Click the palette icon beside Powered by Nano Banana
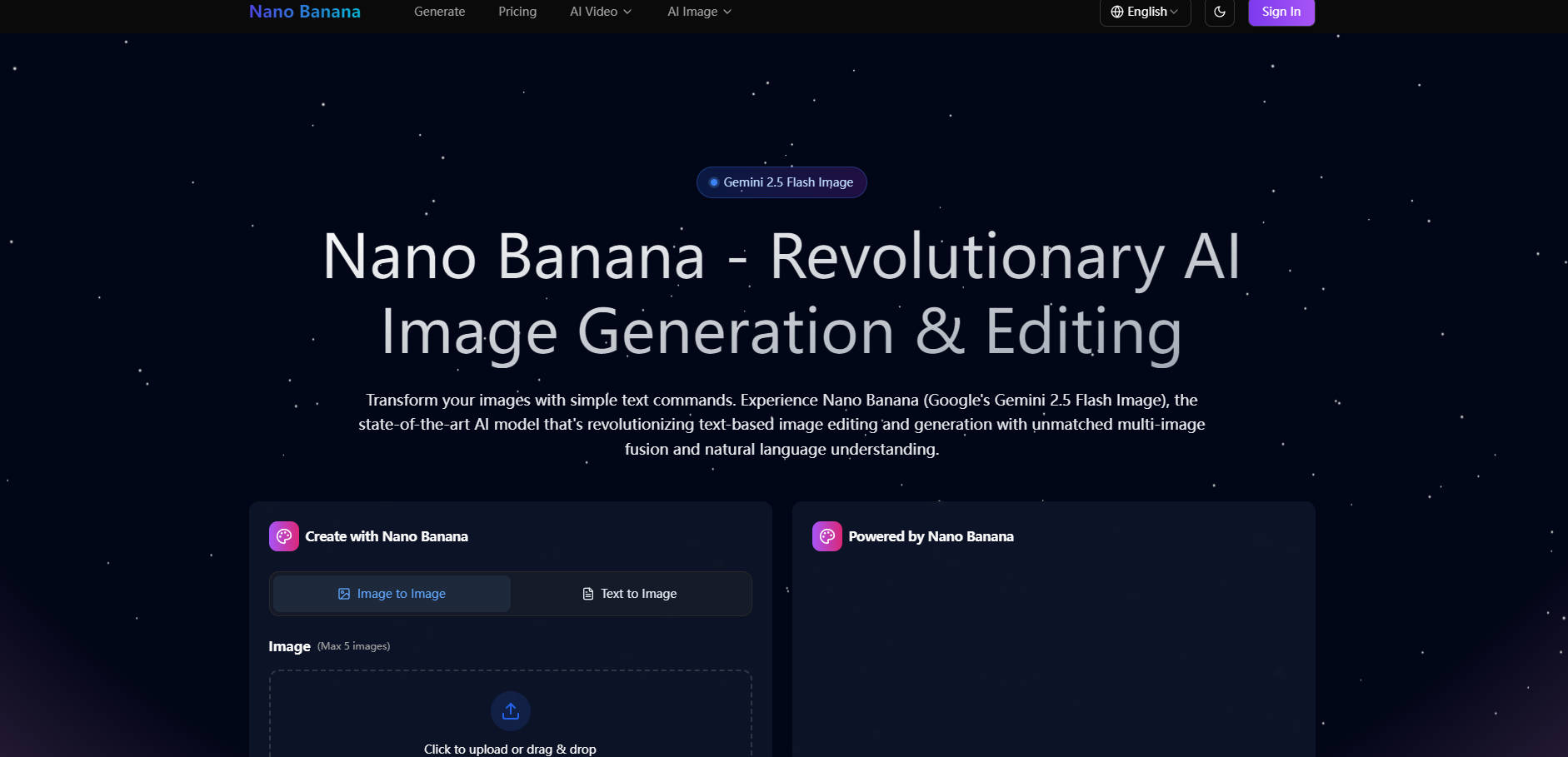1568x757 pixels. tap(826, 535)
